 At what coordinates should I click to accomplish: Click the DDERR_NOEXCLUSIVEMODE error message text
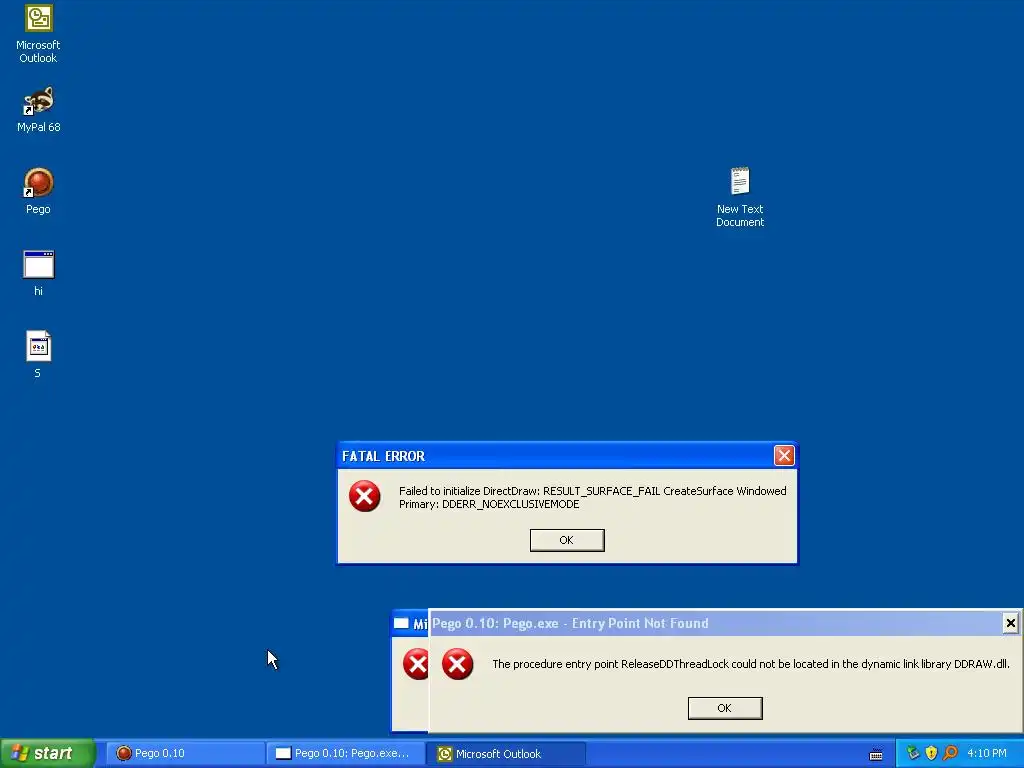click(x=592, y=498)
